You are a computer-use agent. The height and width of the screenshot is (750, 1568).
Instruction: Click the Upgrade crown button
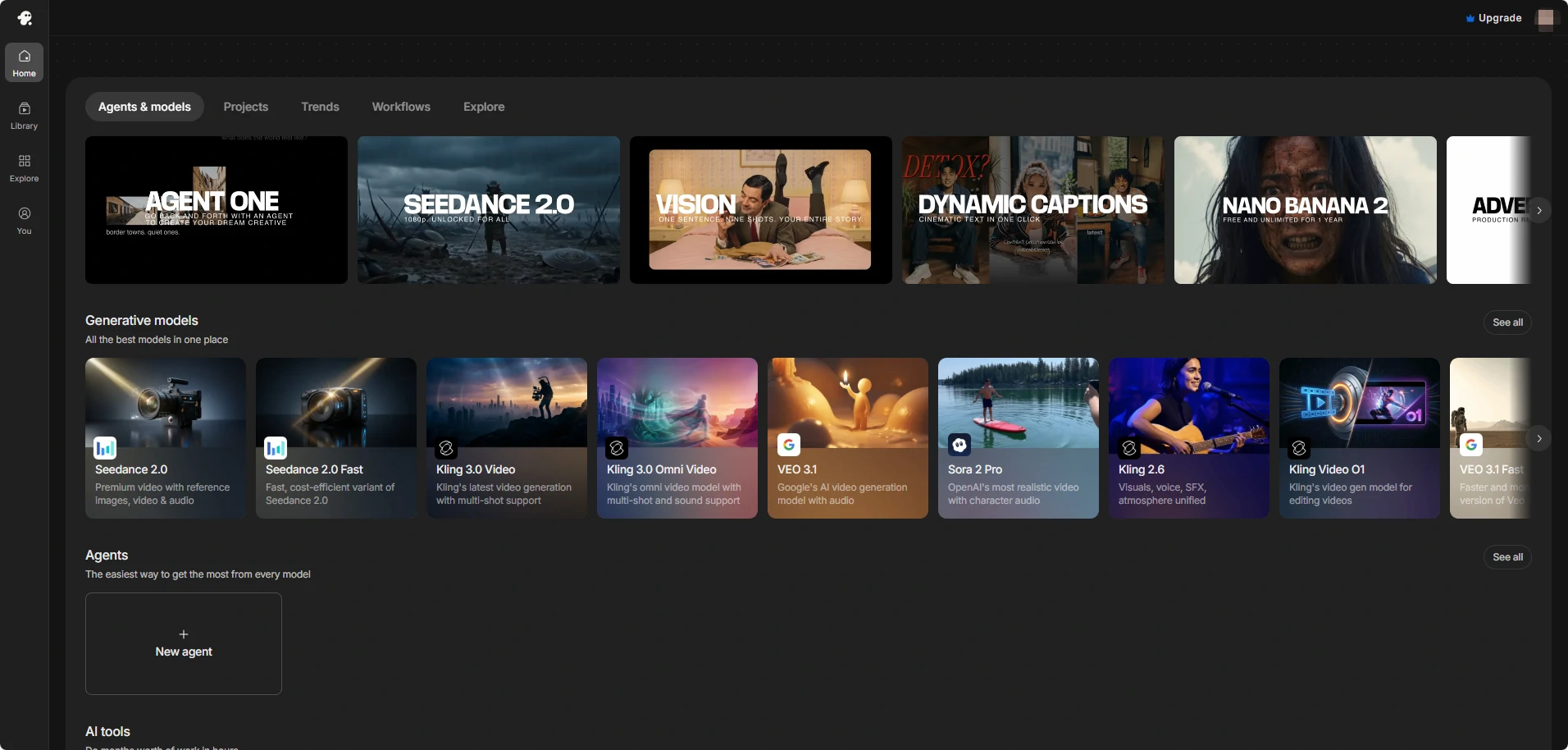[x=1493, y=18]
